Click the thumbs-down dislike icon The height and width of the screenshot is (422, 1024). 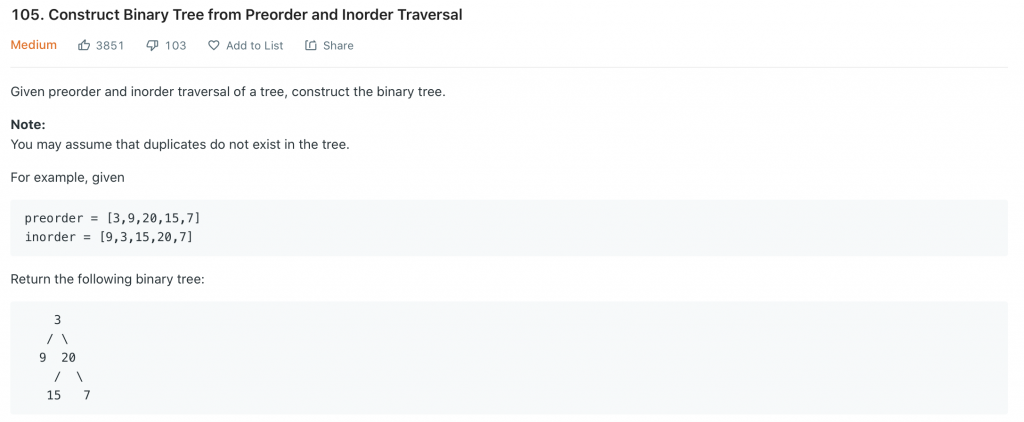(x=153, y=45)
